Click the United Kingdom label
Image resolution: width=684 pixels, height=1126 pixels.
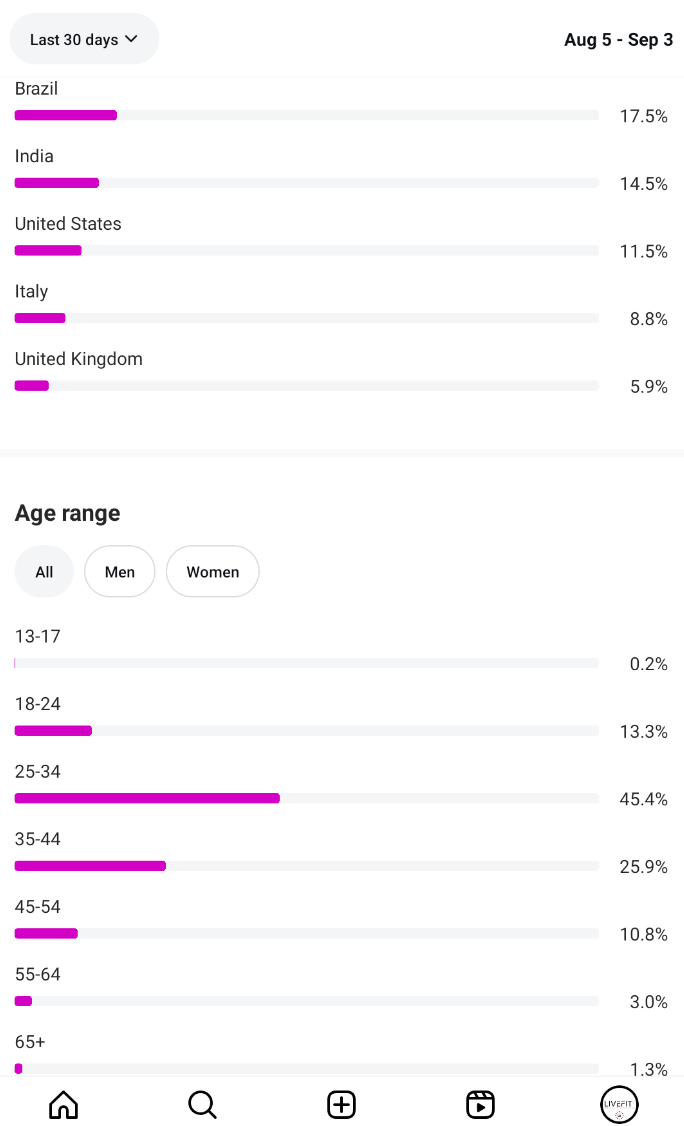click(79, 359)
